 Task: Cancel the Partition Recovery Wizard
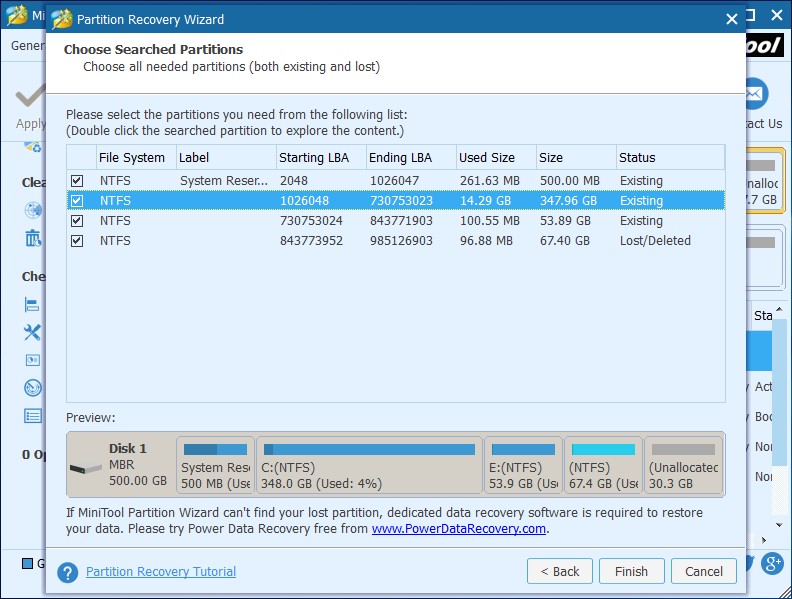(x=704, y=571)
